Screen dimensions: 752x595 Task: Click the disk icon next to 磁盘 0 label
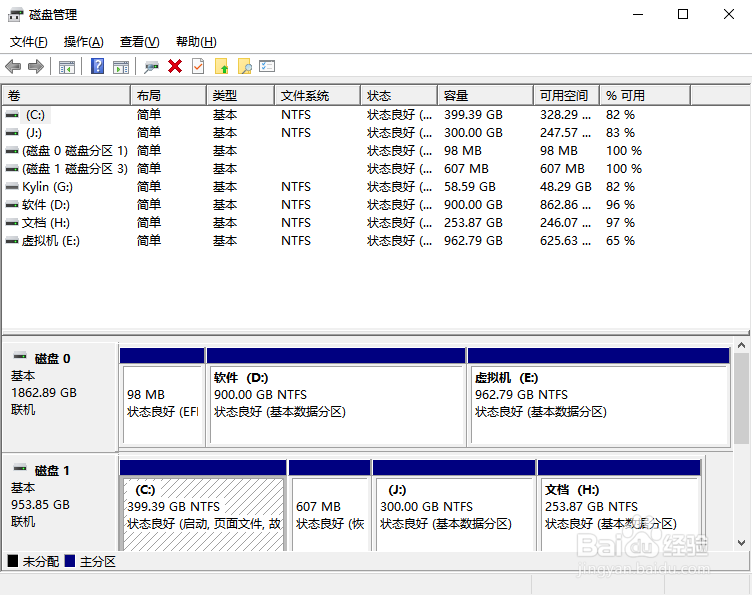20,356
